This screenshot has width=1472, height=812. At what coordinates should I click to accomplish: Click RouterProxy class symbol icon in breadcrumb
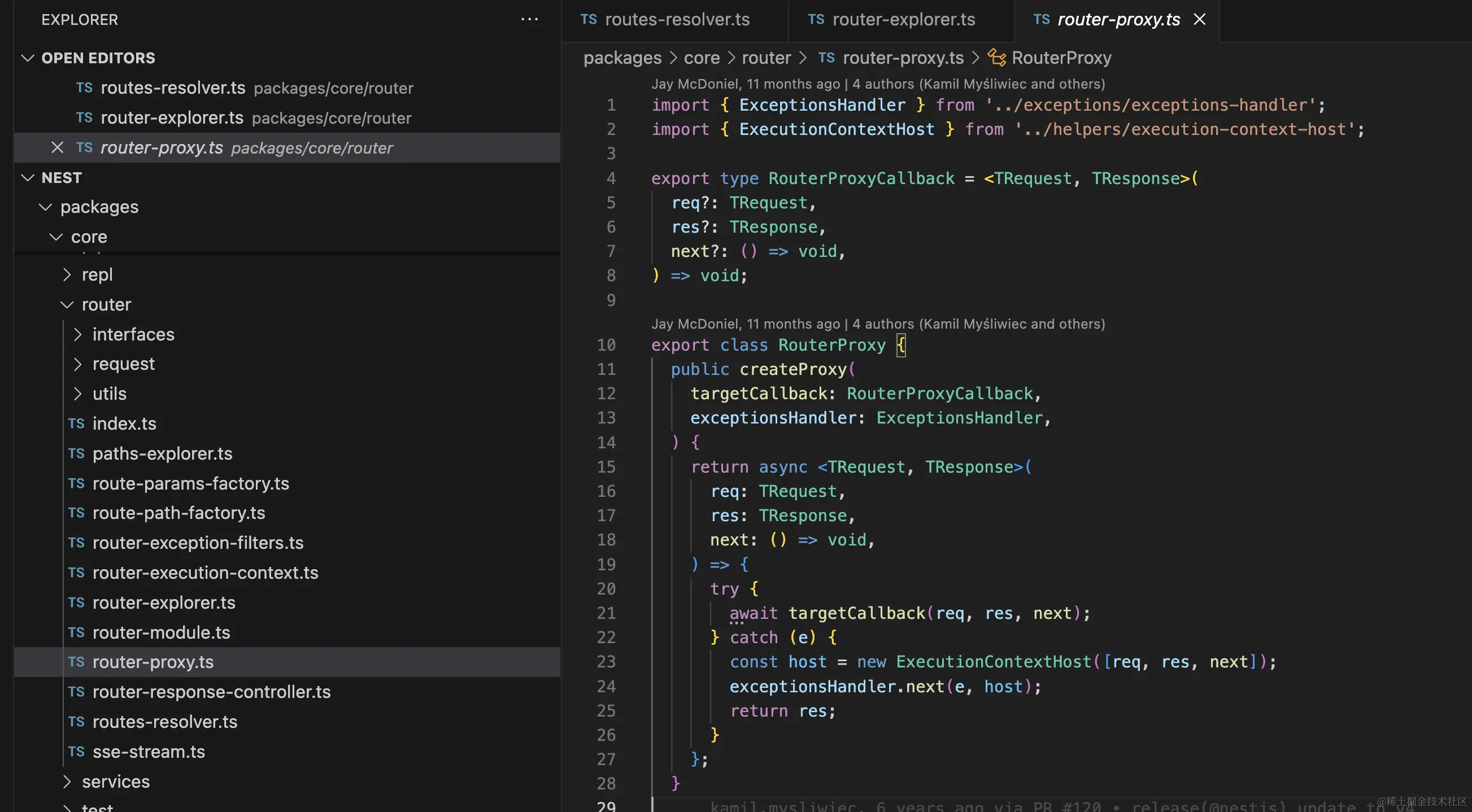pyautogui.click(x=996, y=58)
